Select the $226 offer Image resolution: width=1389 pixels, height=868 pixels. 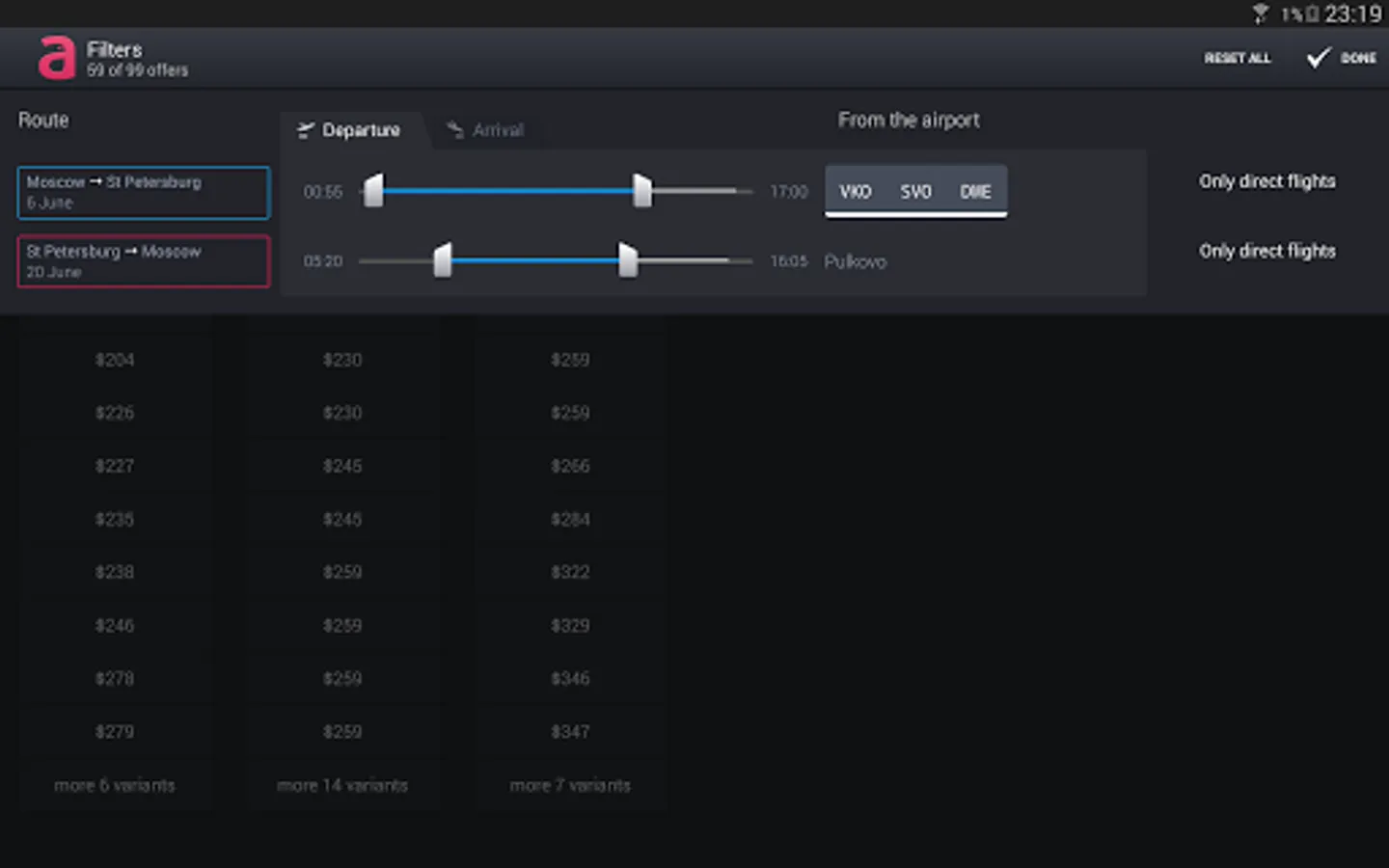(115, 413)
